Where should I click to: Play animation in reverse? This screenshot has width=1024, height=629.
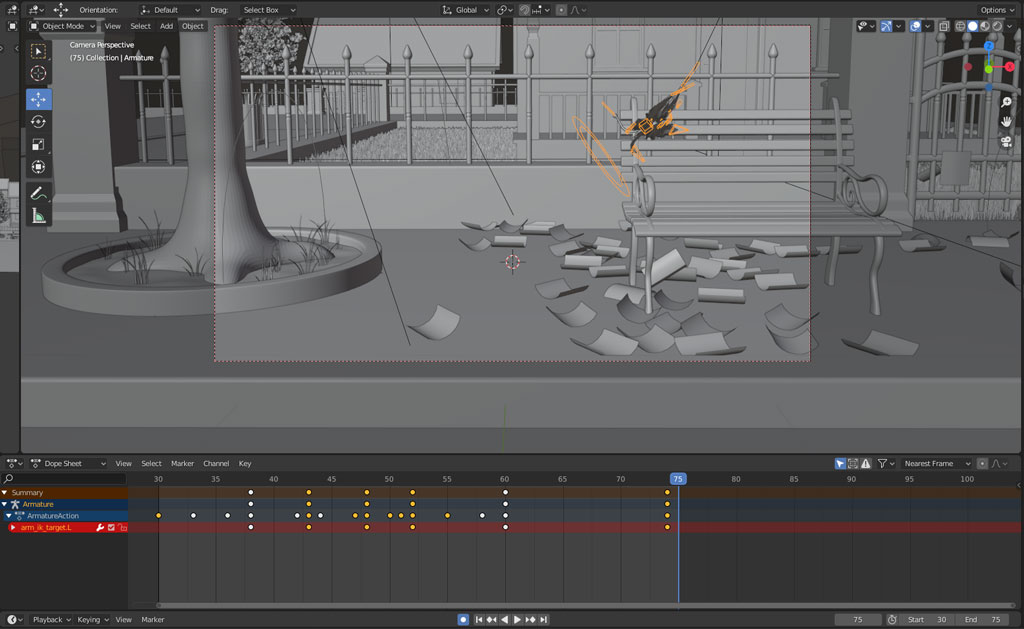[x=504, y=620]
